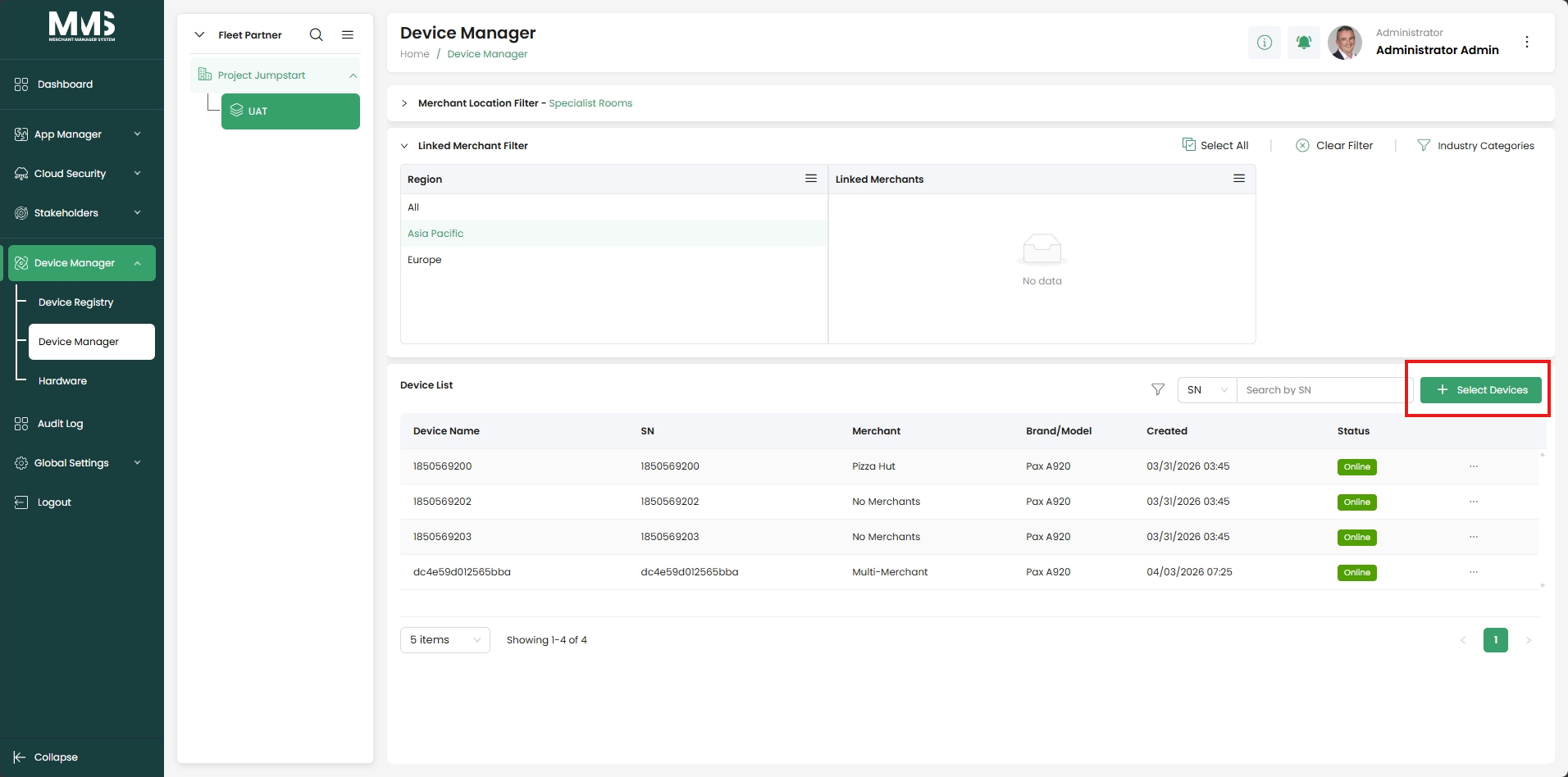Image resolution: width=1568 pixels, height=777 pixels.
Task: Open Linked Merchants column menu icon
Action: 1239,179
